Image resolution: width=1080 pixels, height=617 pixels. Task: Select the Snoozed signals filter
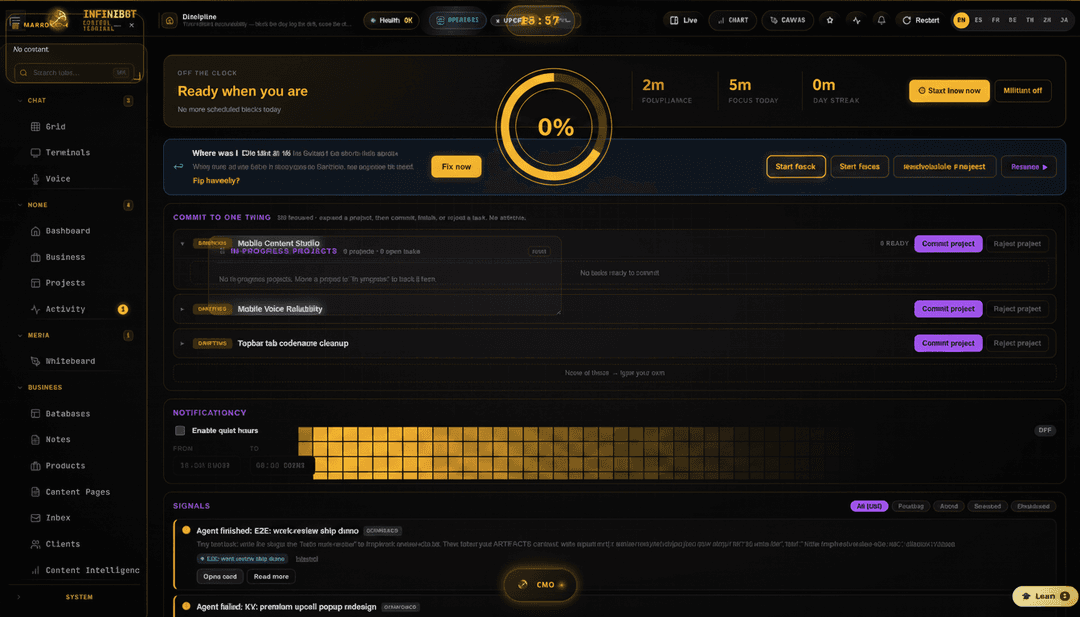click(987, 506)
